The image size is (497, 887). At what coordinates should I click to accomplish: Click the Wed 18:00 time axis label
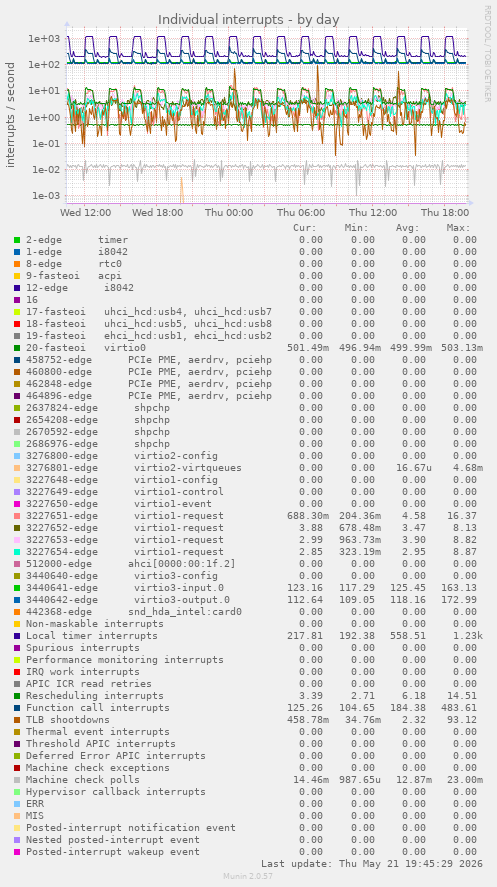(157, 213)
